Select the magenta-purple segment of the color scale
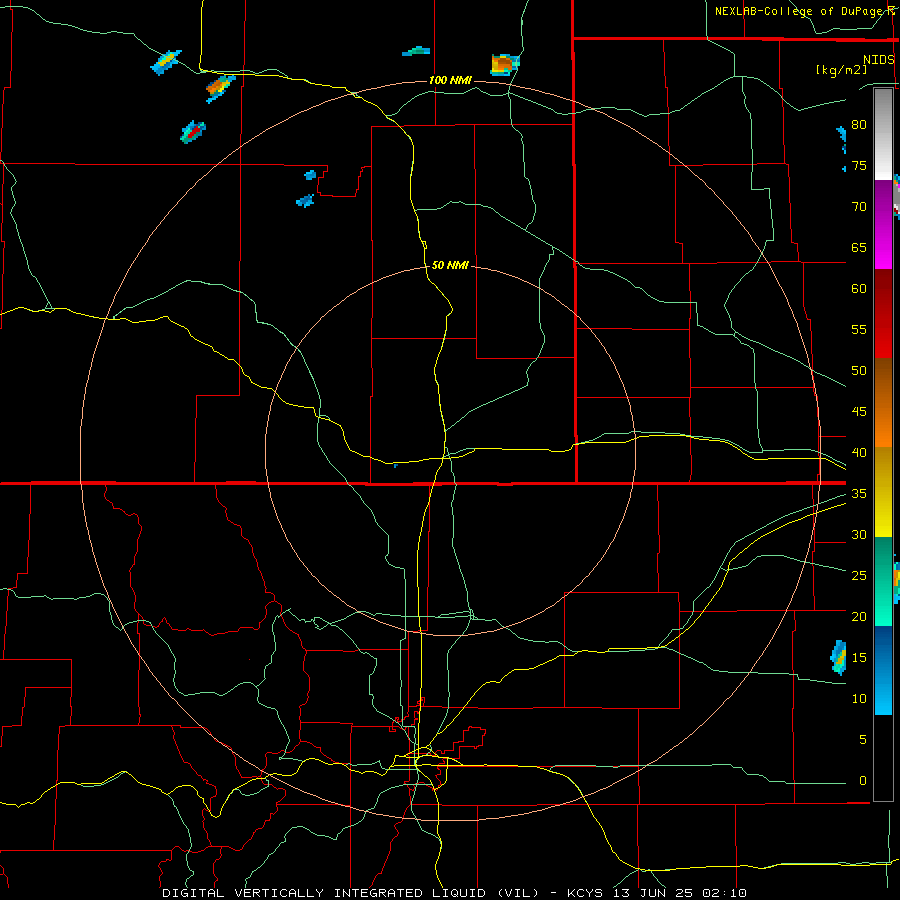 coord(883,224)
